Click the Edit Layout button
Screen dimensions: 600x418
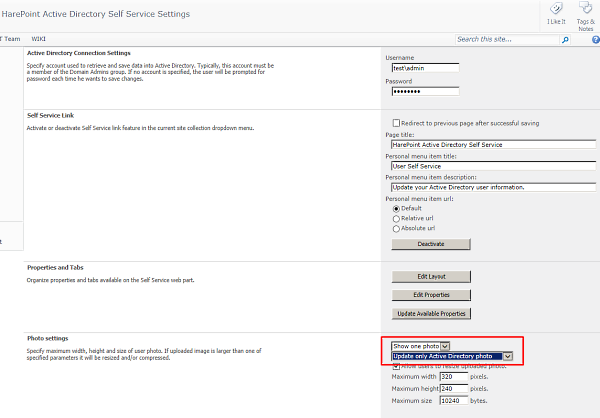[430, 276]
